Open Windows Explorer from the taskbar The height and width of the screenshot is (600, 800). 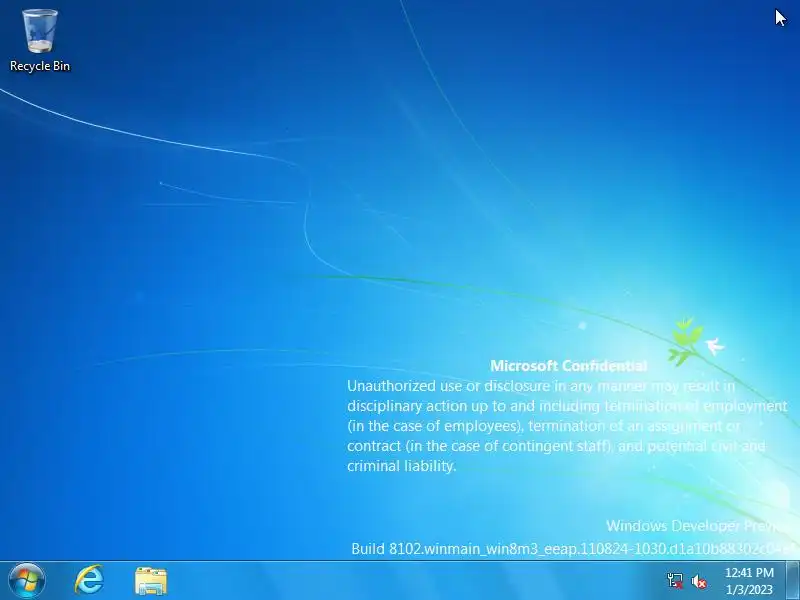151,581
